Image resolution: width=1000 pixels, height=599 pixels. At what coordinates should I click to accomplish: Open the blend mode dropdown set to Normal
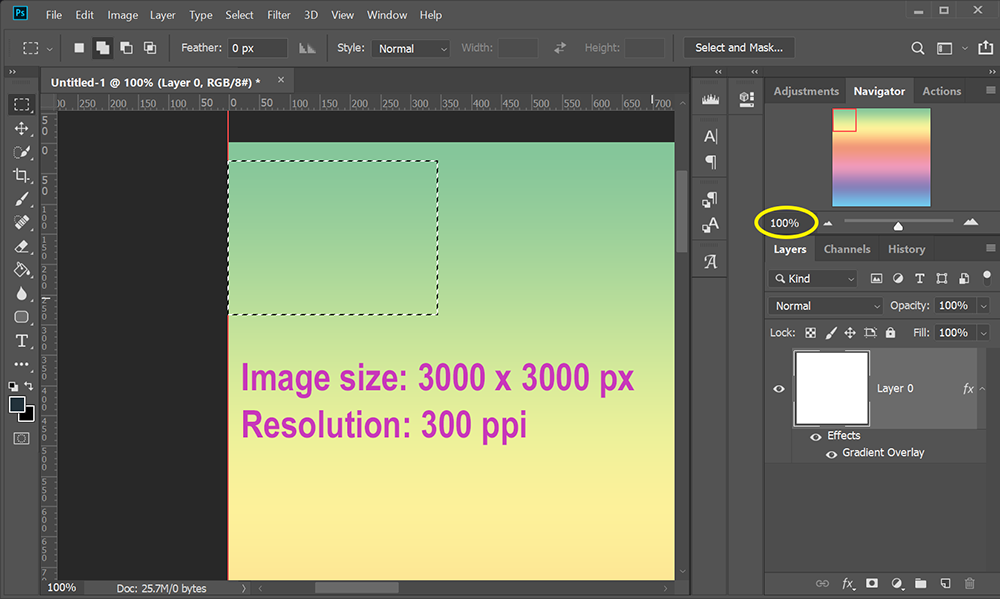click(825, 305)
